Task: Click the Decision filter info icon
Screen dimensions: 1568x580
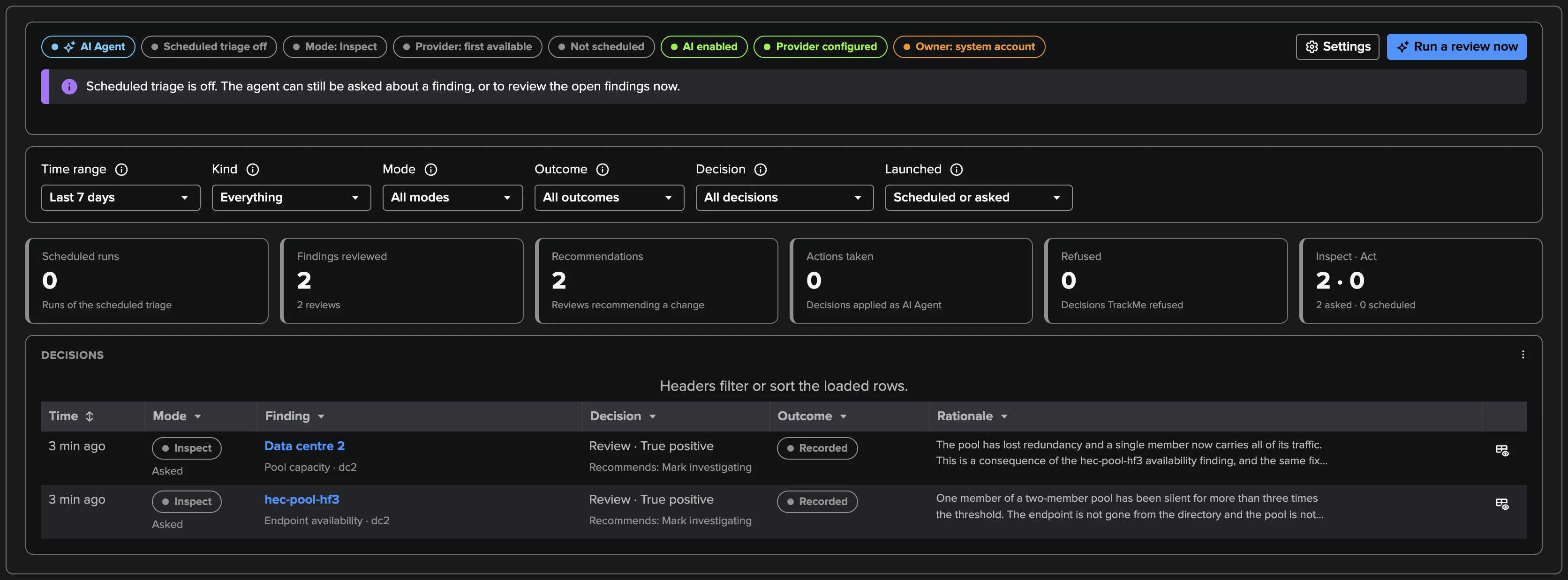Action: point(761,170)
